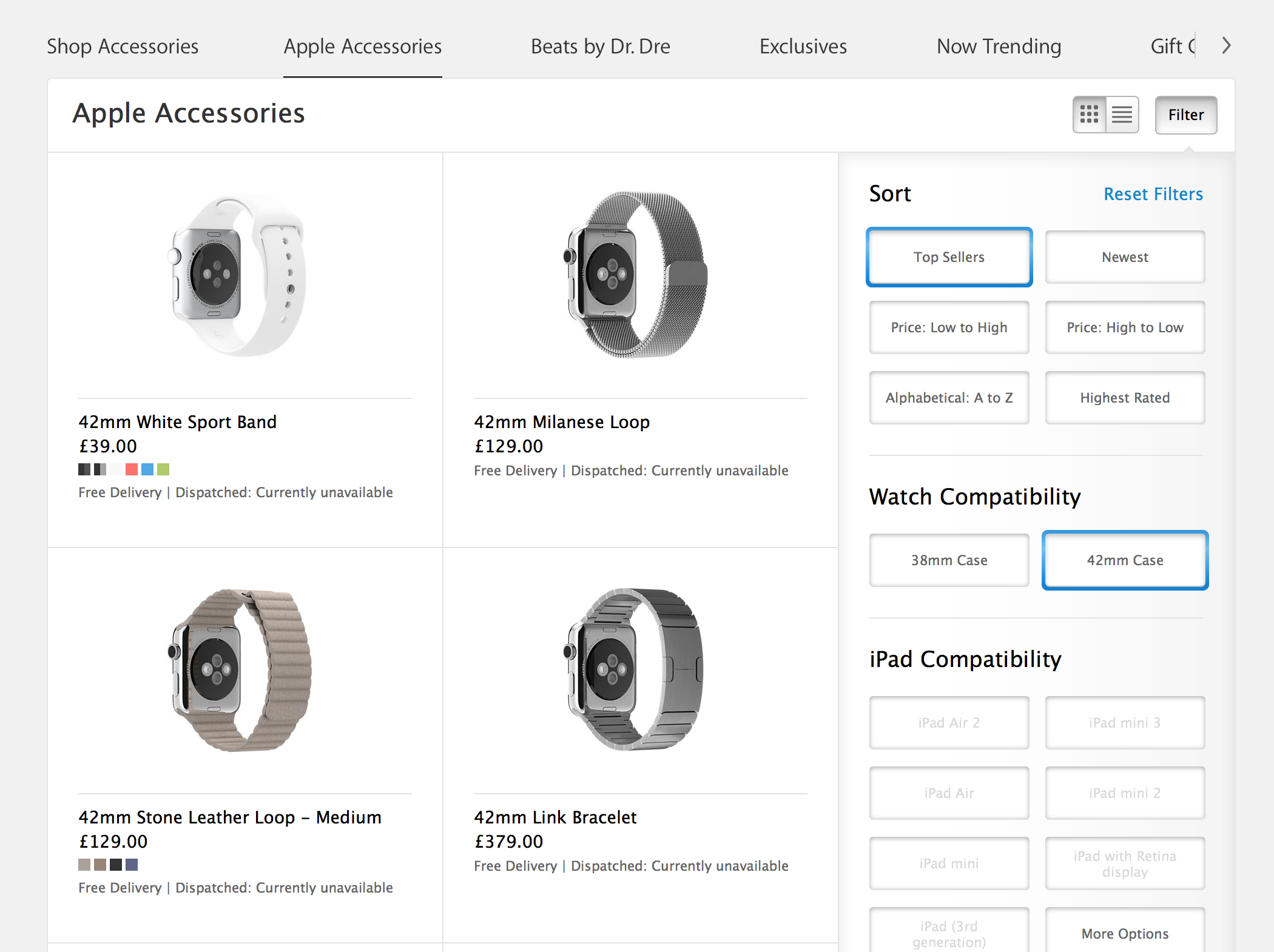The width and height of the screenshot is (1274, 952).
Task: Pick the all-dark black swatch for Sport Band
Action: point(84,469)
